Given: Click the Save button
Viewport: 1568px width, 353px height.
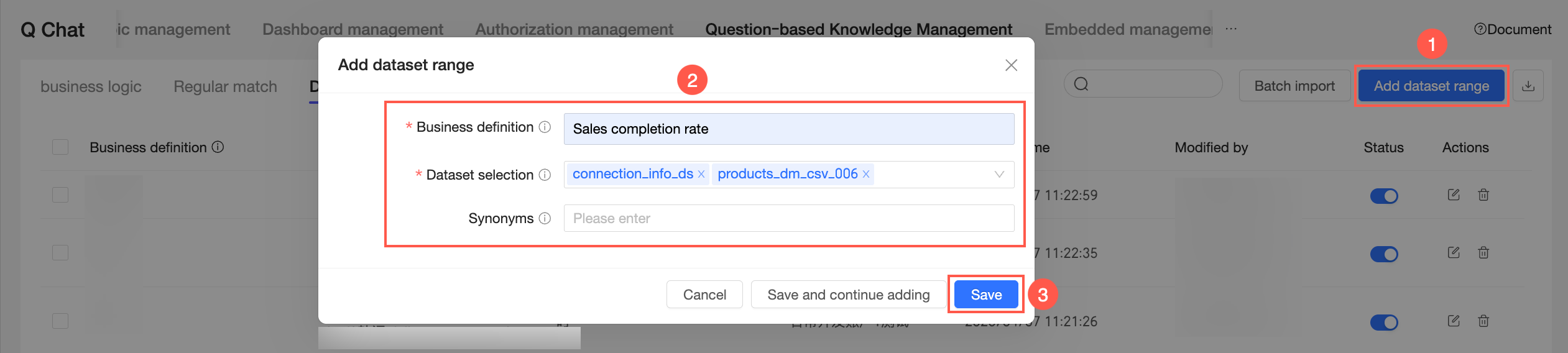Looking at the screenshot, I should [986, 295].
